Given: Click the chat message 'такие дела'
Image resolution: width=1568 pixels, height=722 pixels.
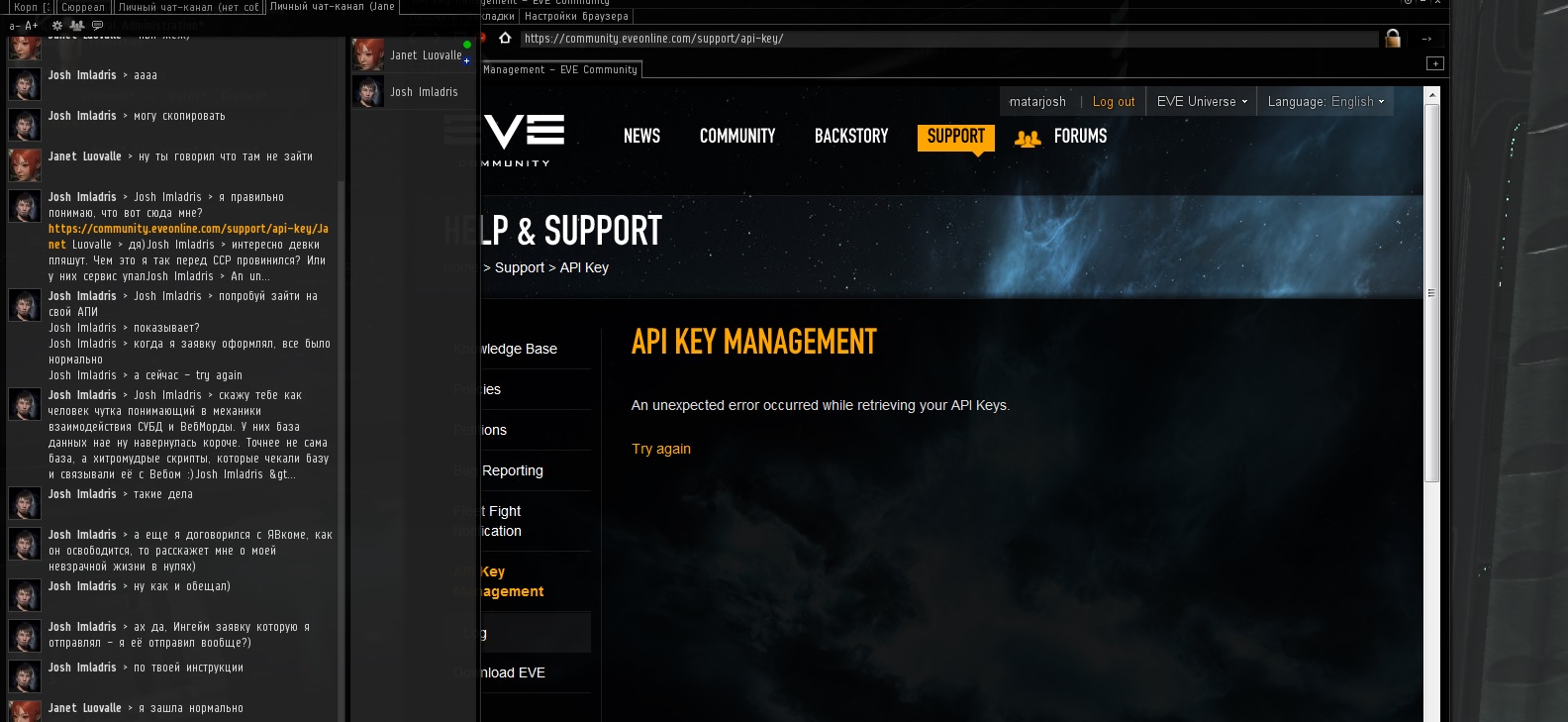Looking at the screenshot, I should [x=163, y=494].
